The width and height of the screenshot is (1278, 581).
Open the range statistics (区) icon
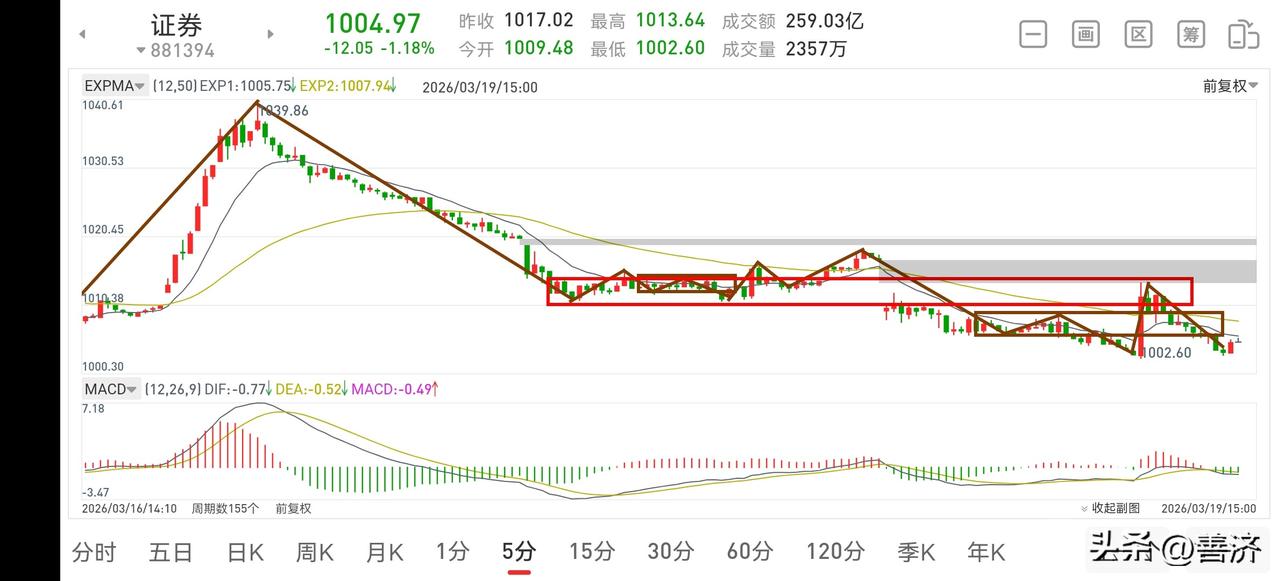pyautogui.click(x=1138, y=34)
